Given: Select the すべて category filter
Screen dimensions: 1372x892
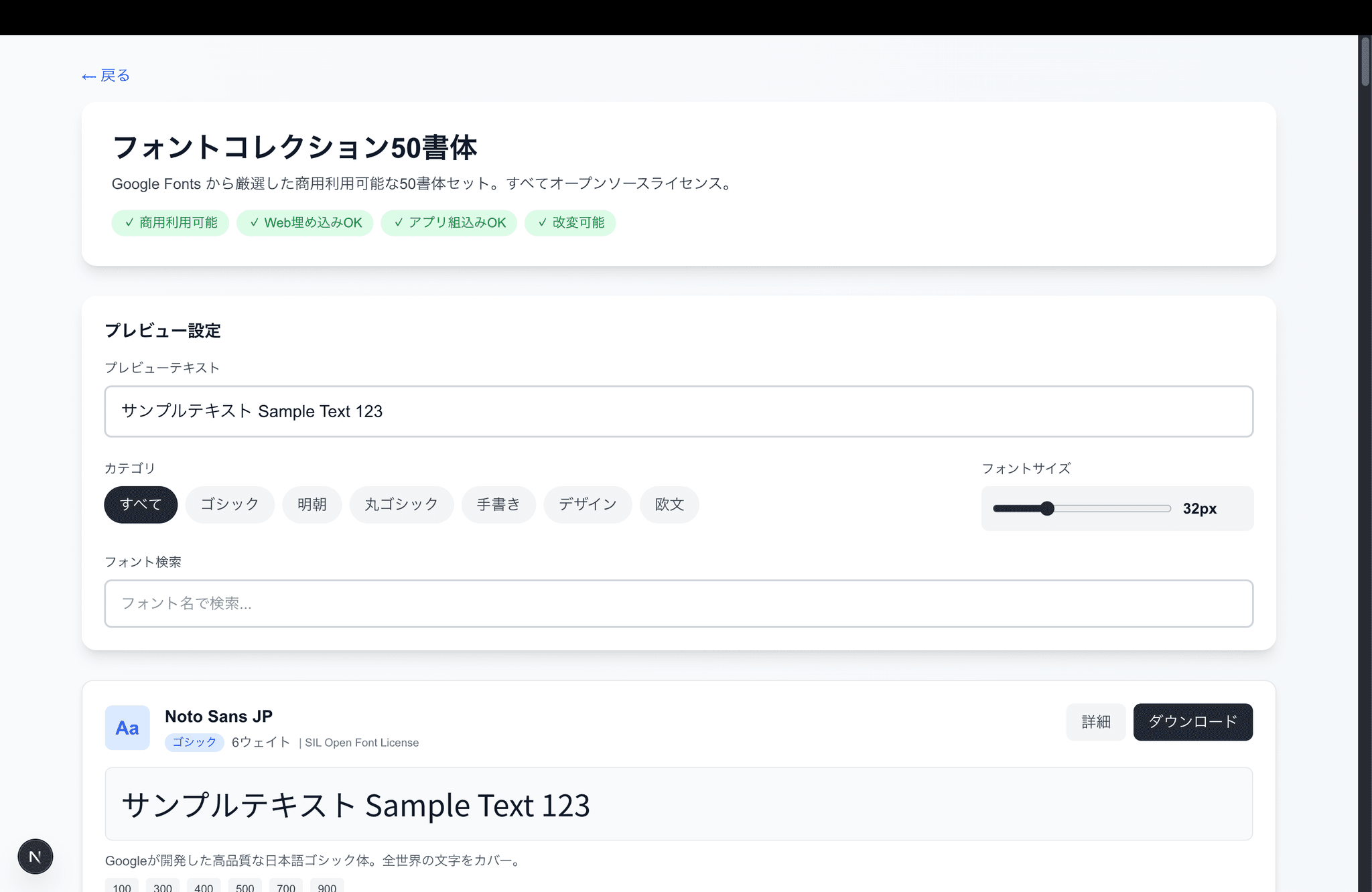Looking at the screenshot, I should [x=141, y=504].
